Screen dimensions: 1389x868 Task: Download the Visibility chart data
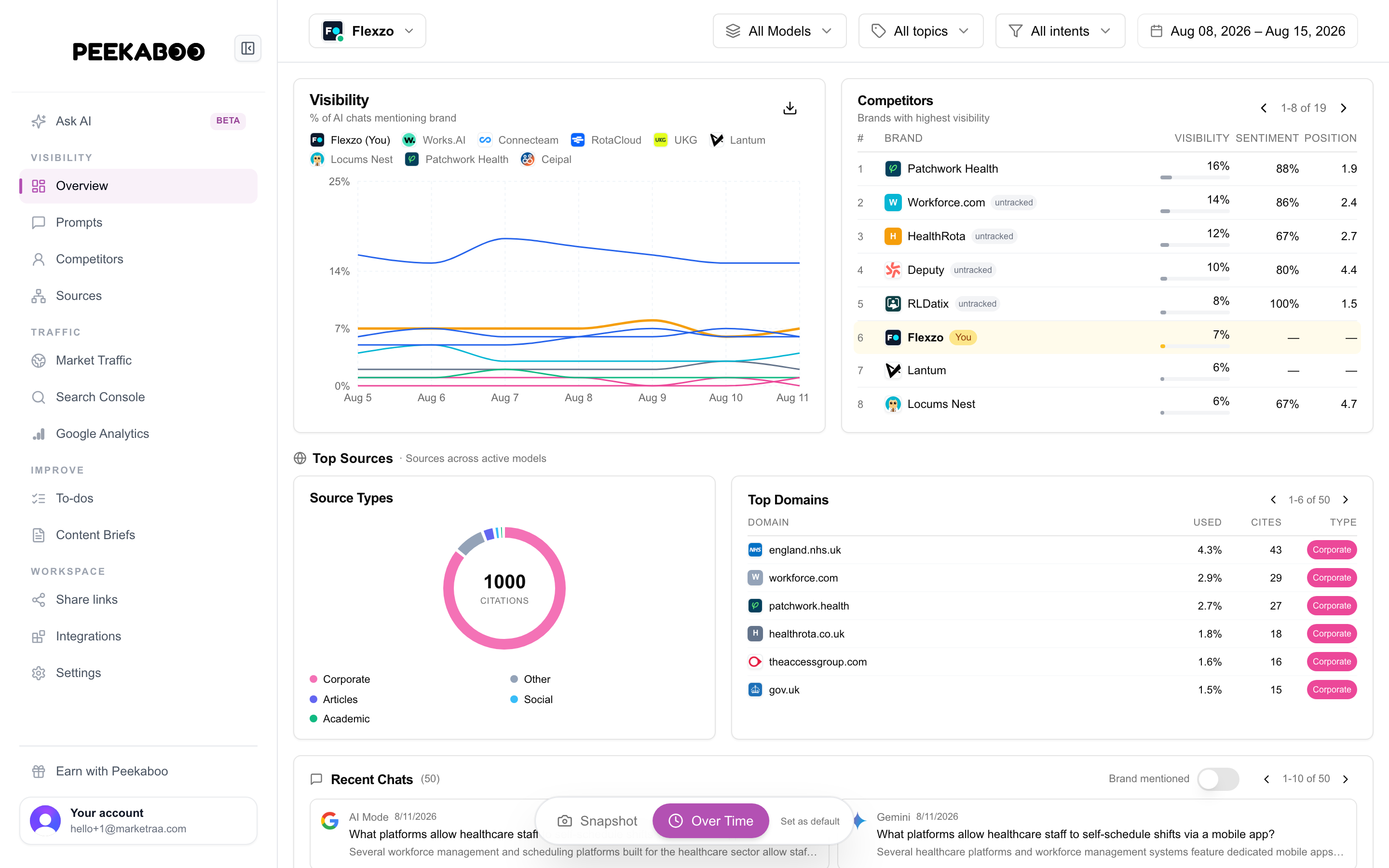click(x=790, y=108)
